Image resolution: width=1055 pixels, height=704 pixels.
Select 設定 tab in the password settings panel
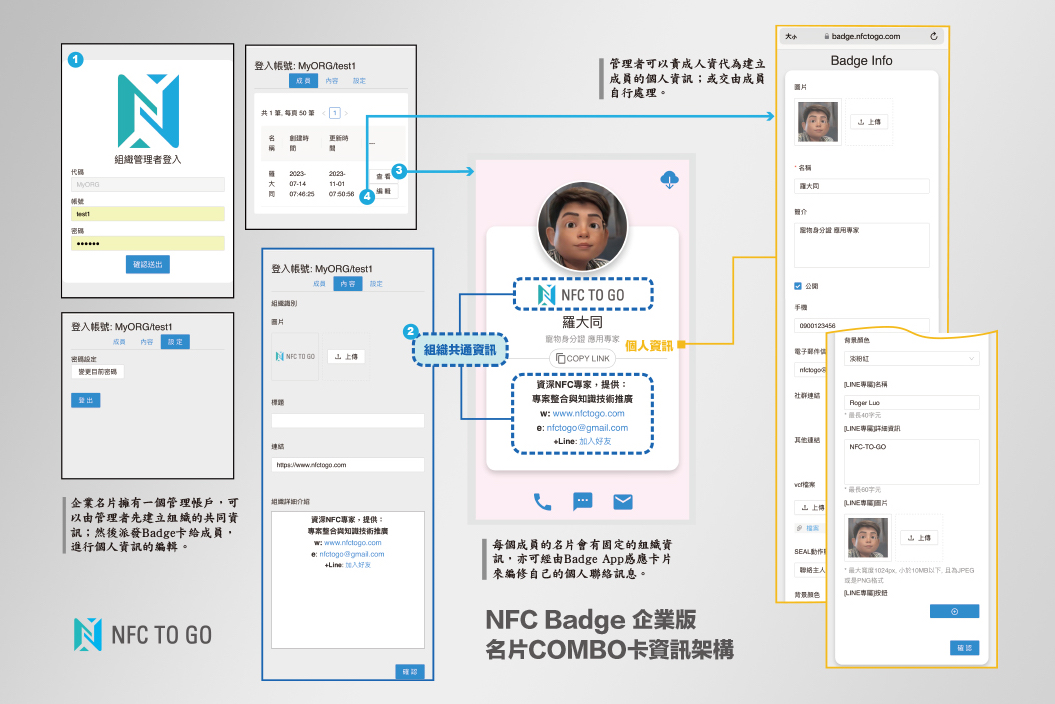pos(176,342)
